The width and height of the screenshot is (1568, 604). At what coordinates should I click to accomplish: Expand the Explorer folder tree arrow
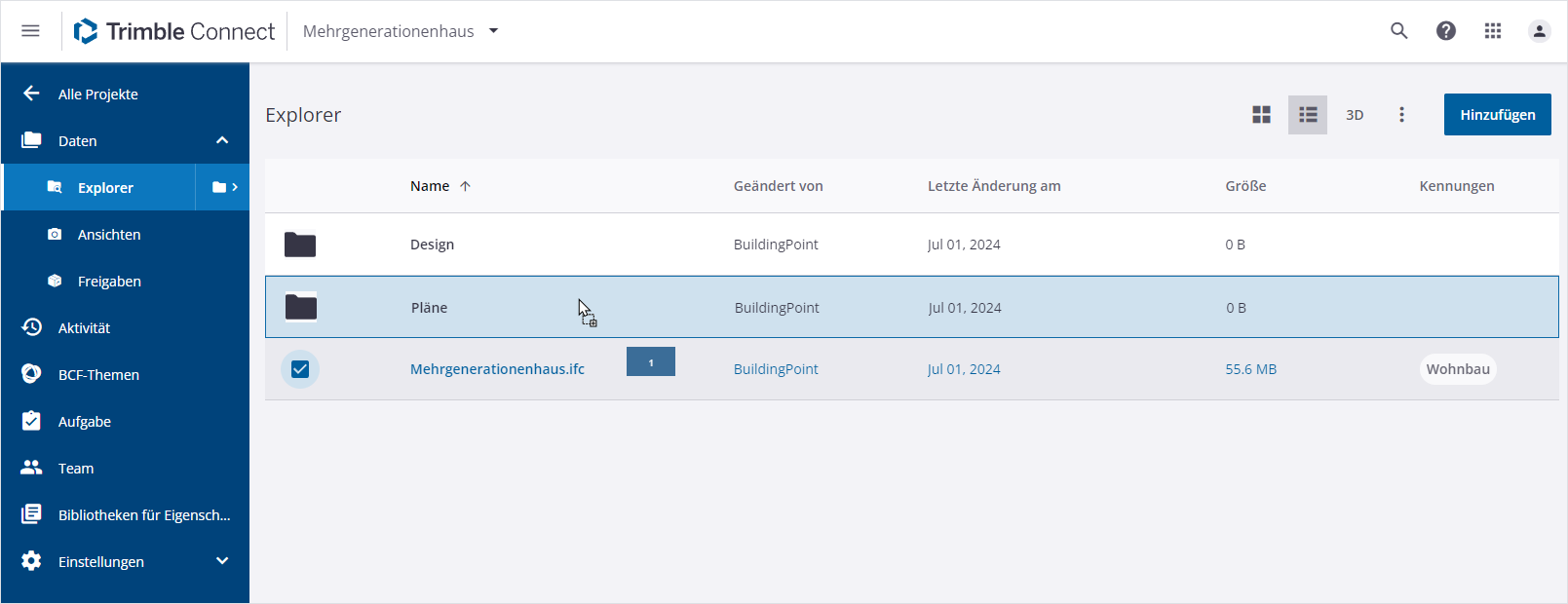click(x=224, y=187)
